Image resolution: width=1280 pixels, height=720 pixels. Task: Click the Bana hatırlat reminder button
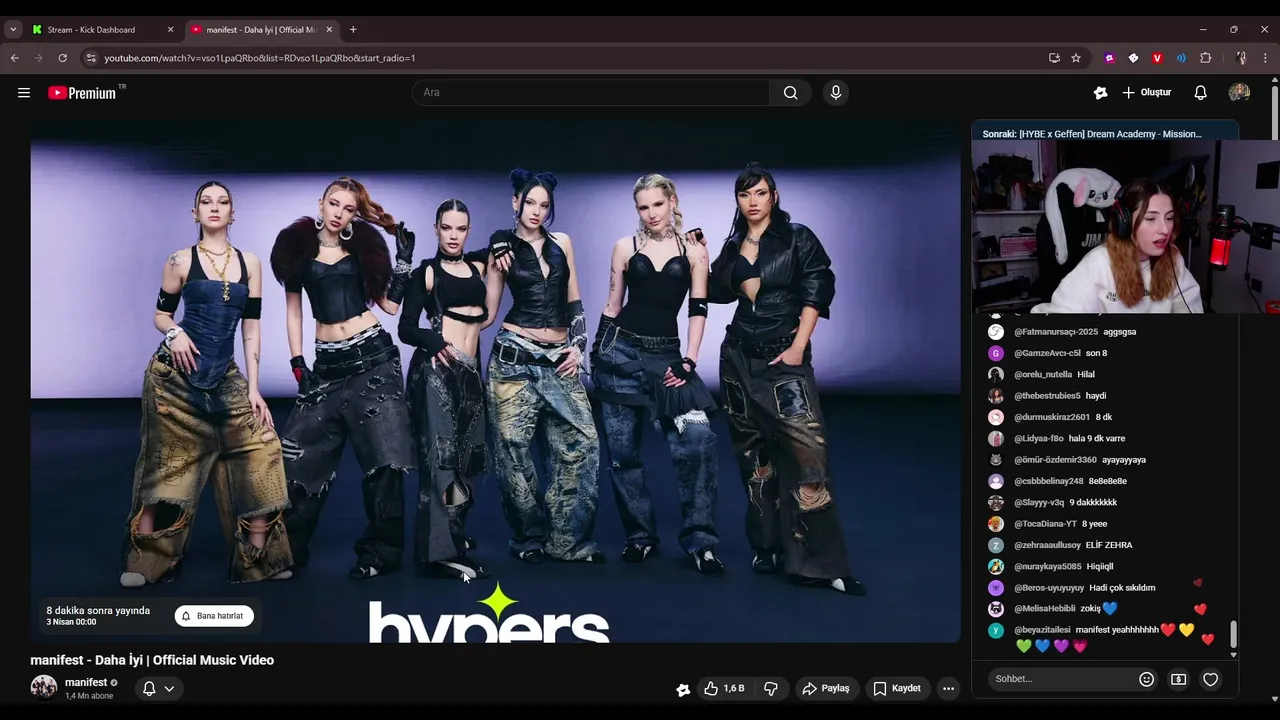tap(214, 616)
